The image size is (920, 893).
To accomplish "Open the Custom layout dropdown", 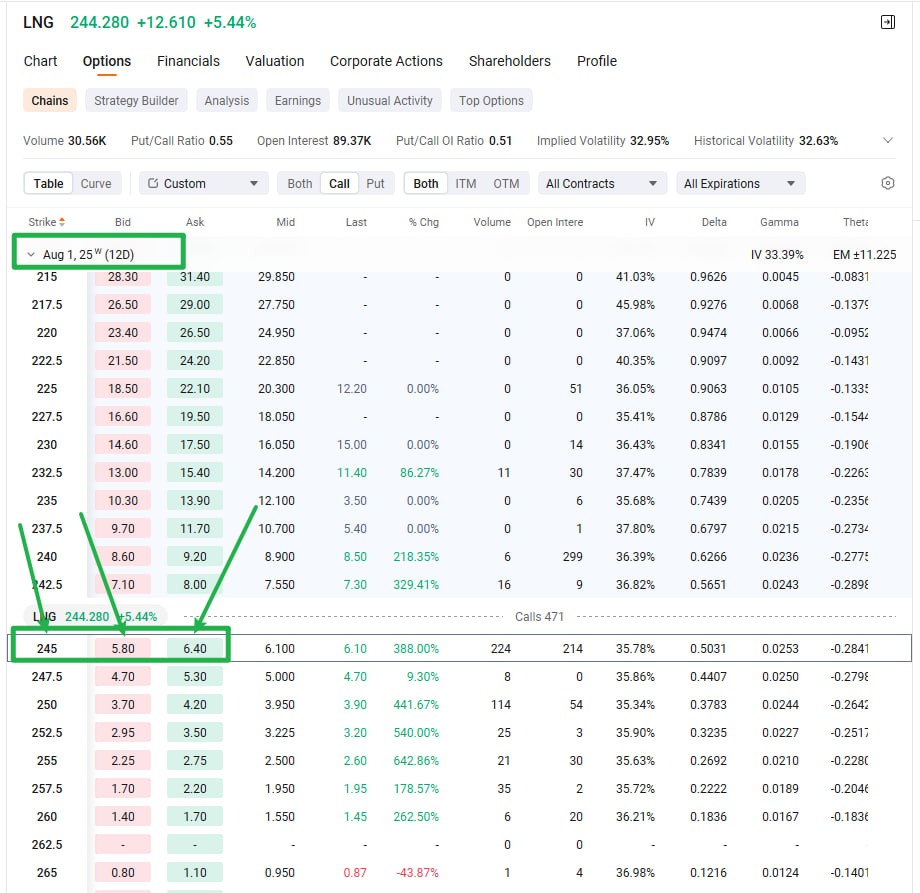I will point(204,183).
